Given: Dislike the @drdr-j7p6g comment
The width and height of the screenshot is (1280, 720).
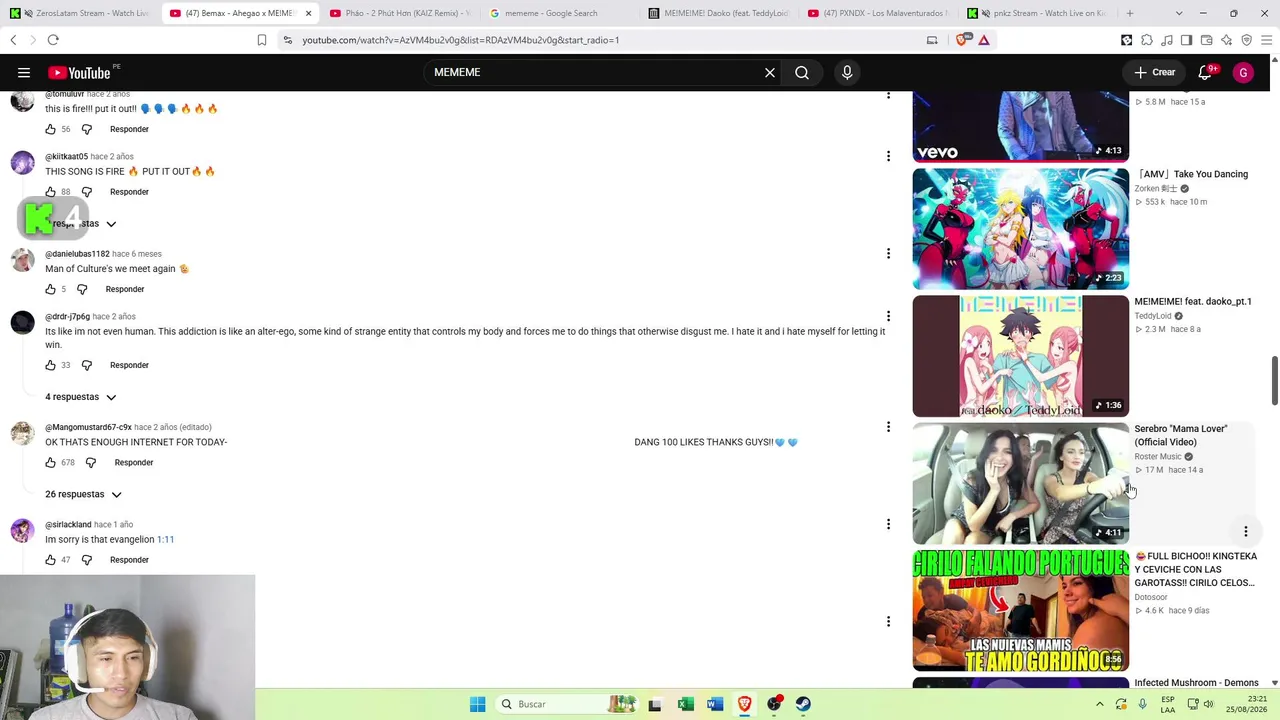Looking at the screenshot, I should (87, 365).
